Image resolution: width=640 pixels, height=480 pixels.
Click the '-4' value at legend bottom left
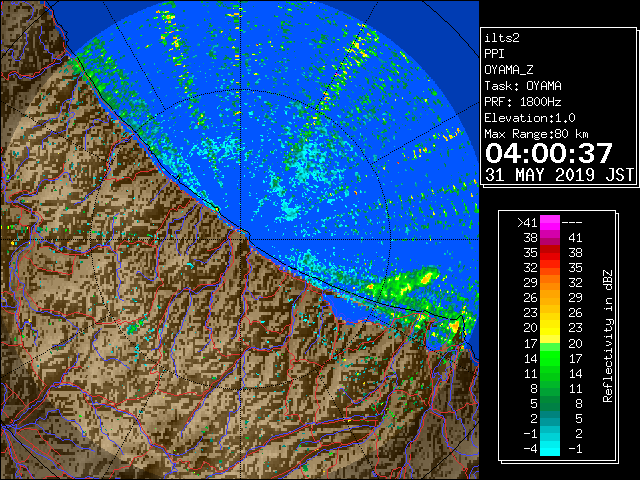click(530, 448)
